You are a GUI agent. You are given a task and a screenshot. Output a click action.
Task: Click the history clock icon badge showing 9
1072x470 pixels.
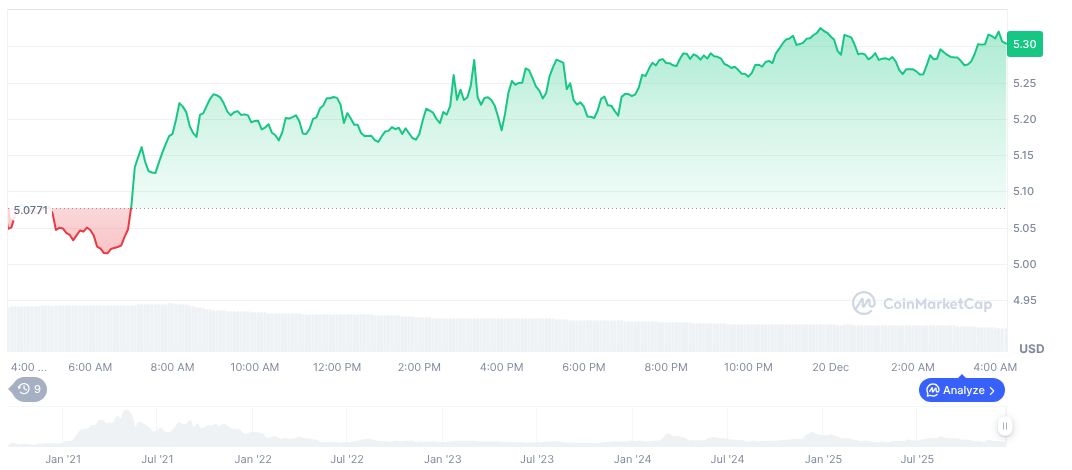click(29, 389)
